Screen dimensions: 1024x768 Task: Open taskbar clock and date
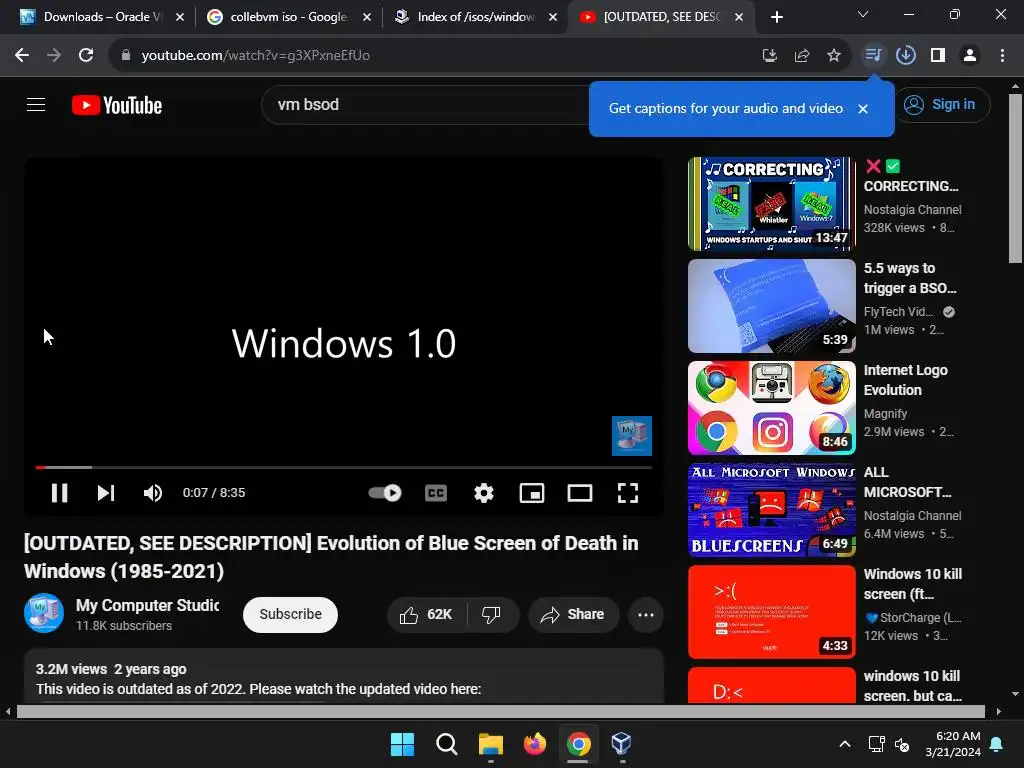[953, 744]
